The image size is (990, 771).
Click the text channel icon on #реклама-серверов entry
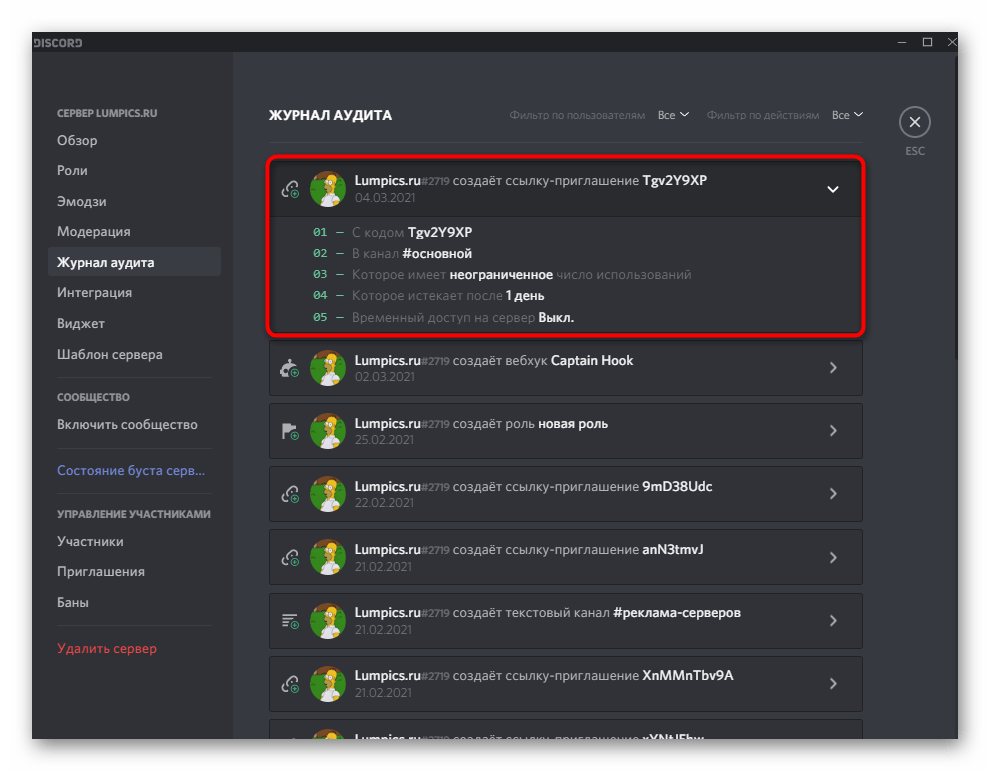tap(290, 620)
